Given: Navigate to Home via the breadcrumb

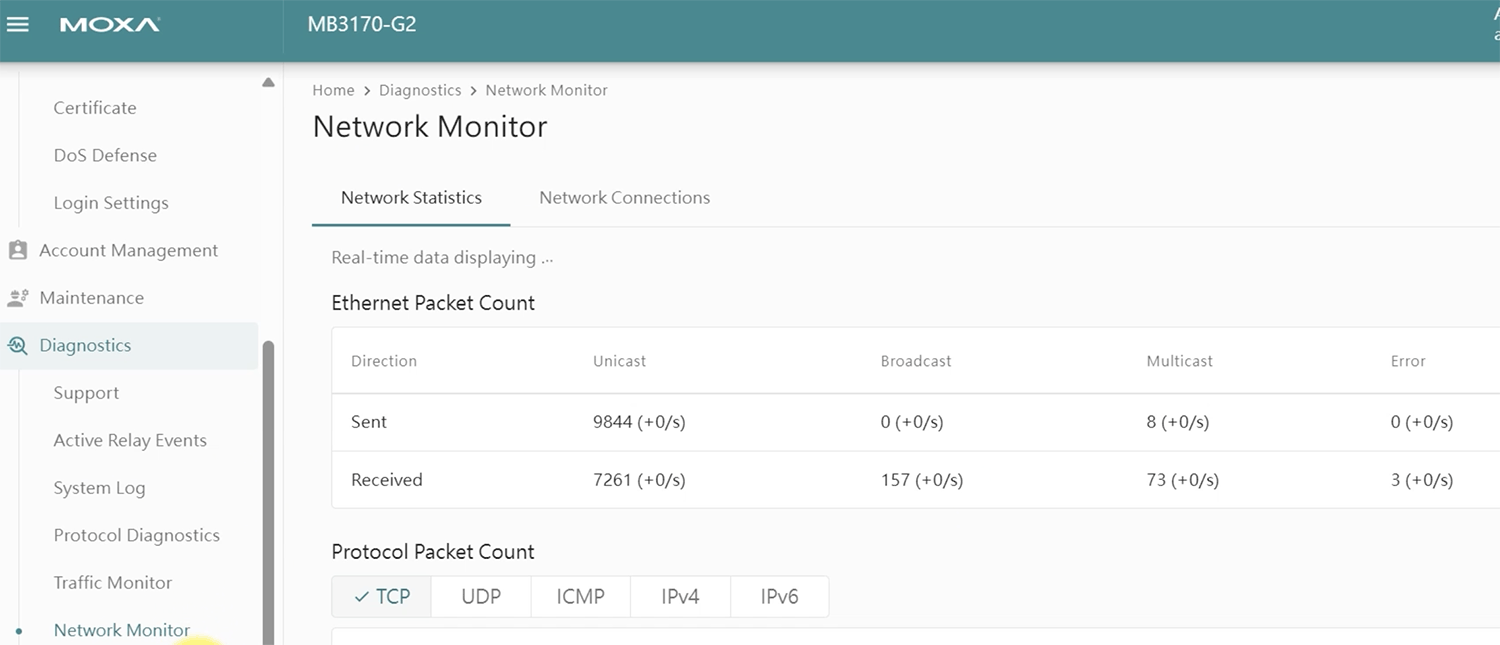Looking at the screenshot, I should 333,90.
